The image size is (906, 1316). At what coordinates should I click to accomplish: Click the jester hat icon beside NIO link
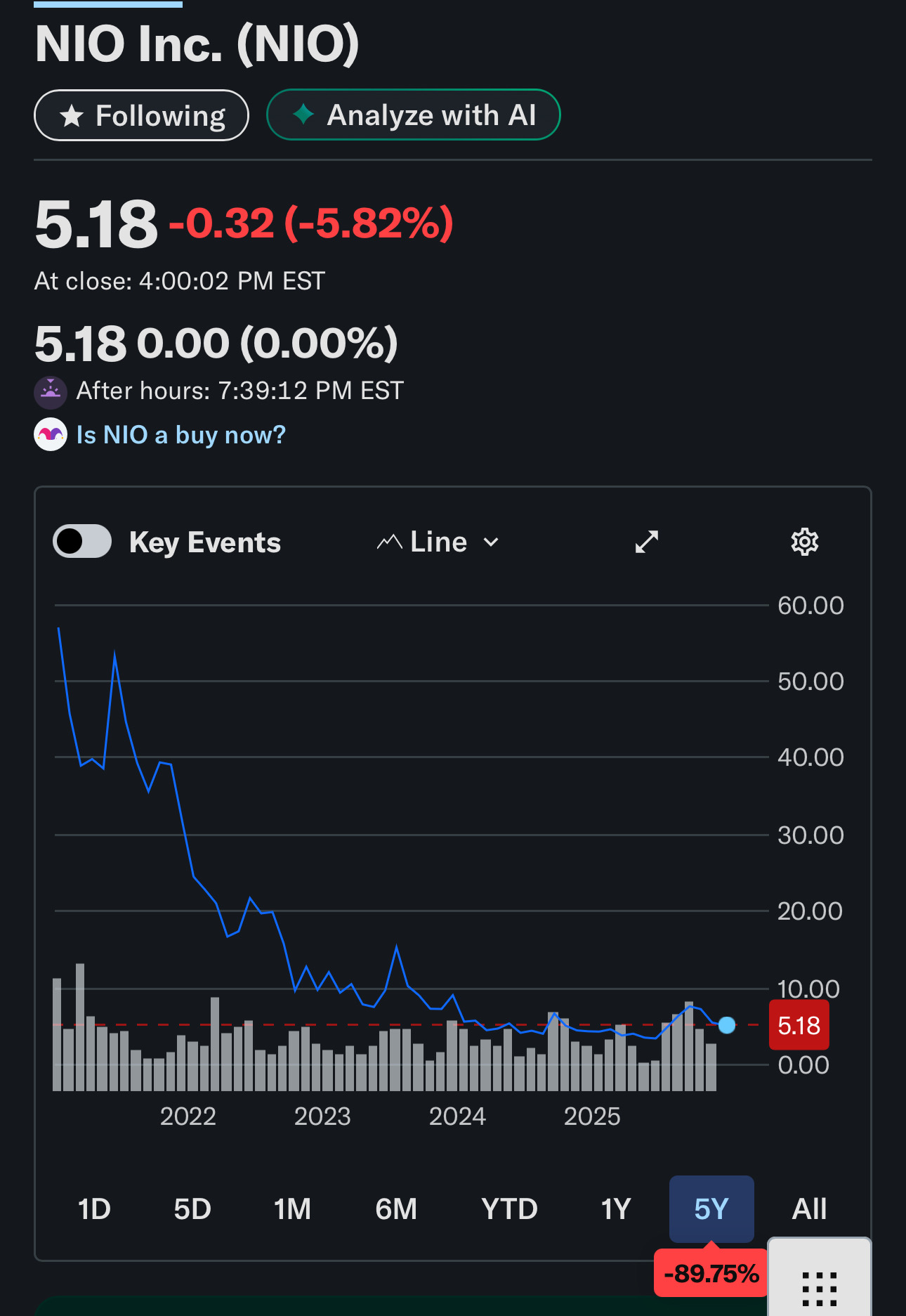click(x=51, y=435)
